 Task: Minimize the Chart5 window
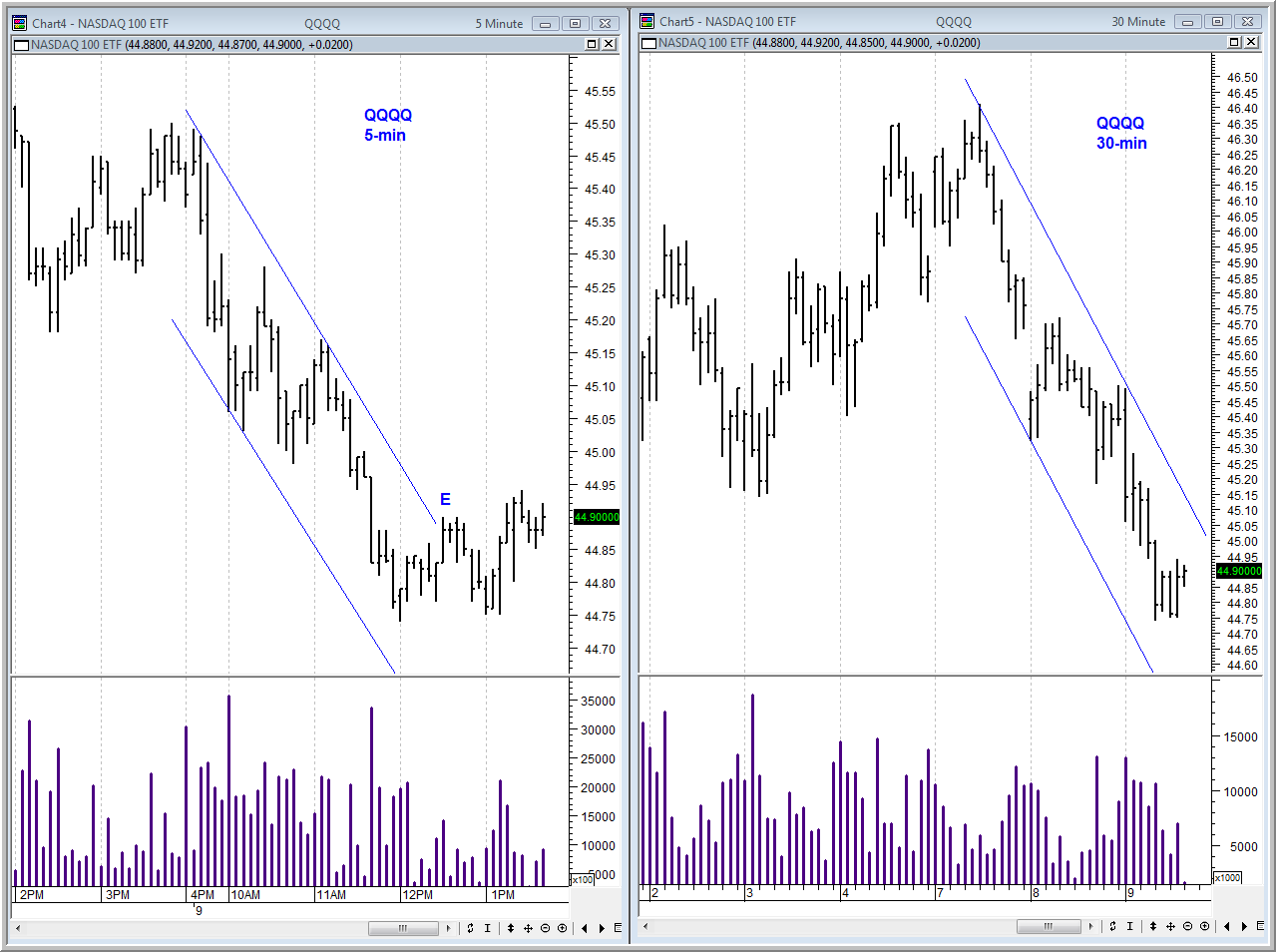(x=1188, y=21)
